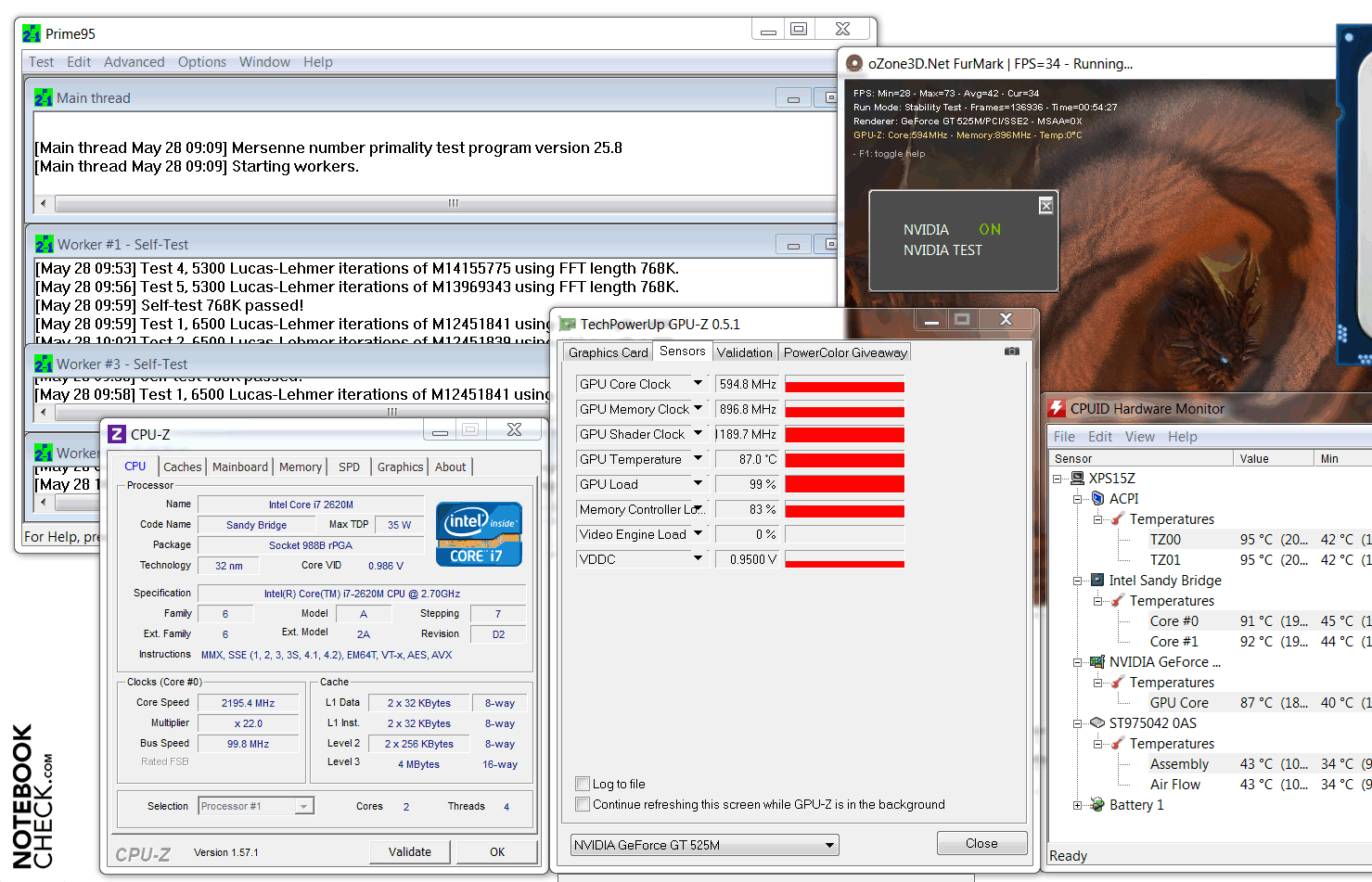Click the Sensor column header
The width and height of the screenshot is (1372, 882).
[1141, 459]
